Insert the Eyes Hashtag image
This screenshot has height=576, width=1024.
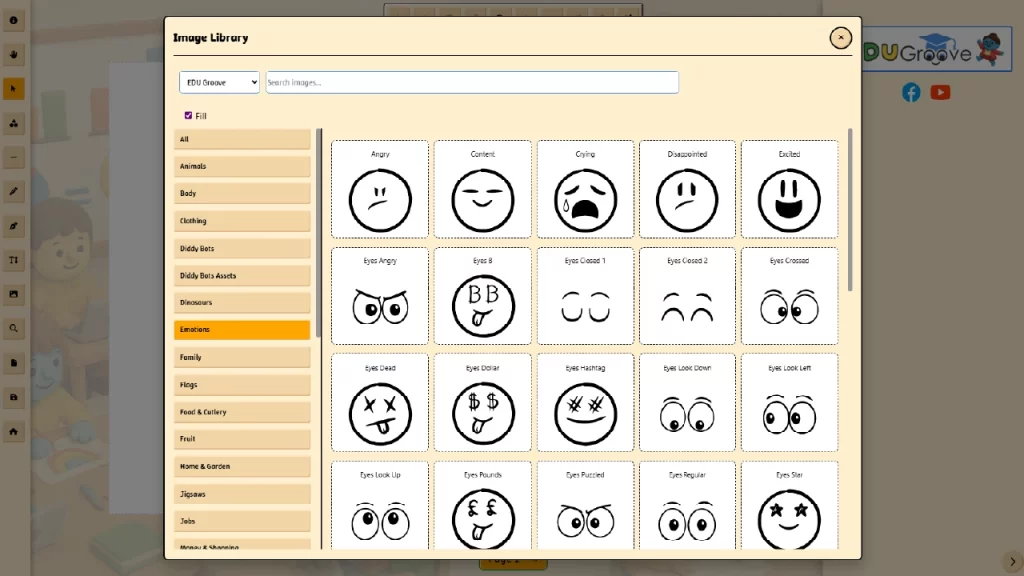tap(585, 403)
